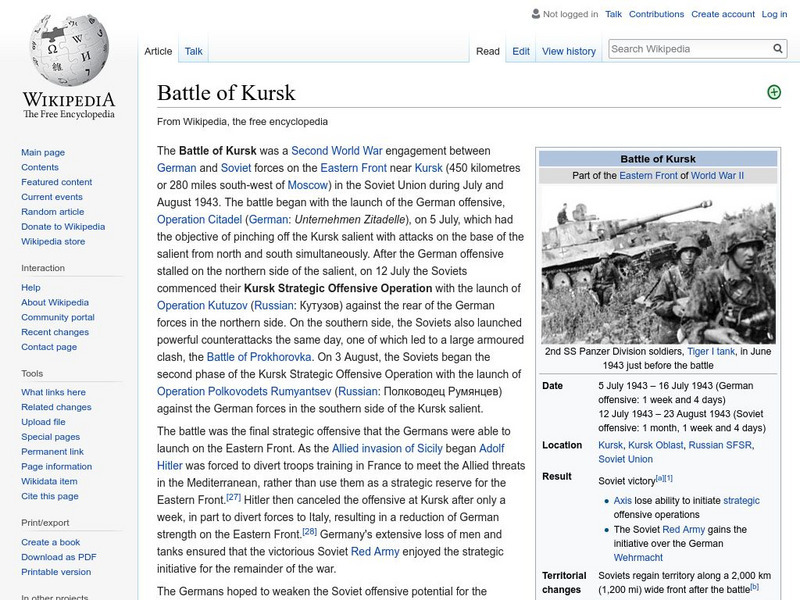The image size is (800, 600).
Task: Open Allied invasion of Sicily link
Action: coord(387,448)
